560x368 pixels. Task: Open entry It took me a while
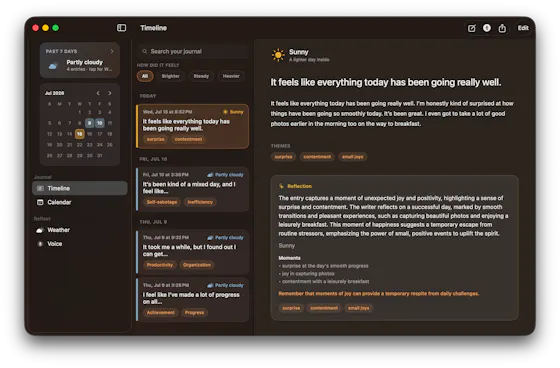192,252
